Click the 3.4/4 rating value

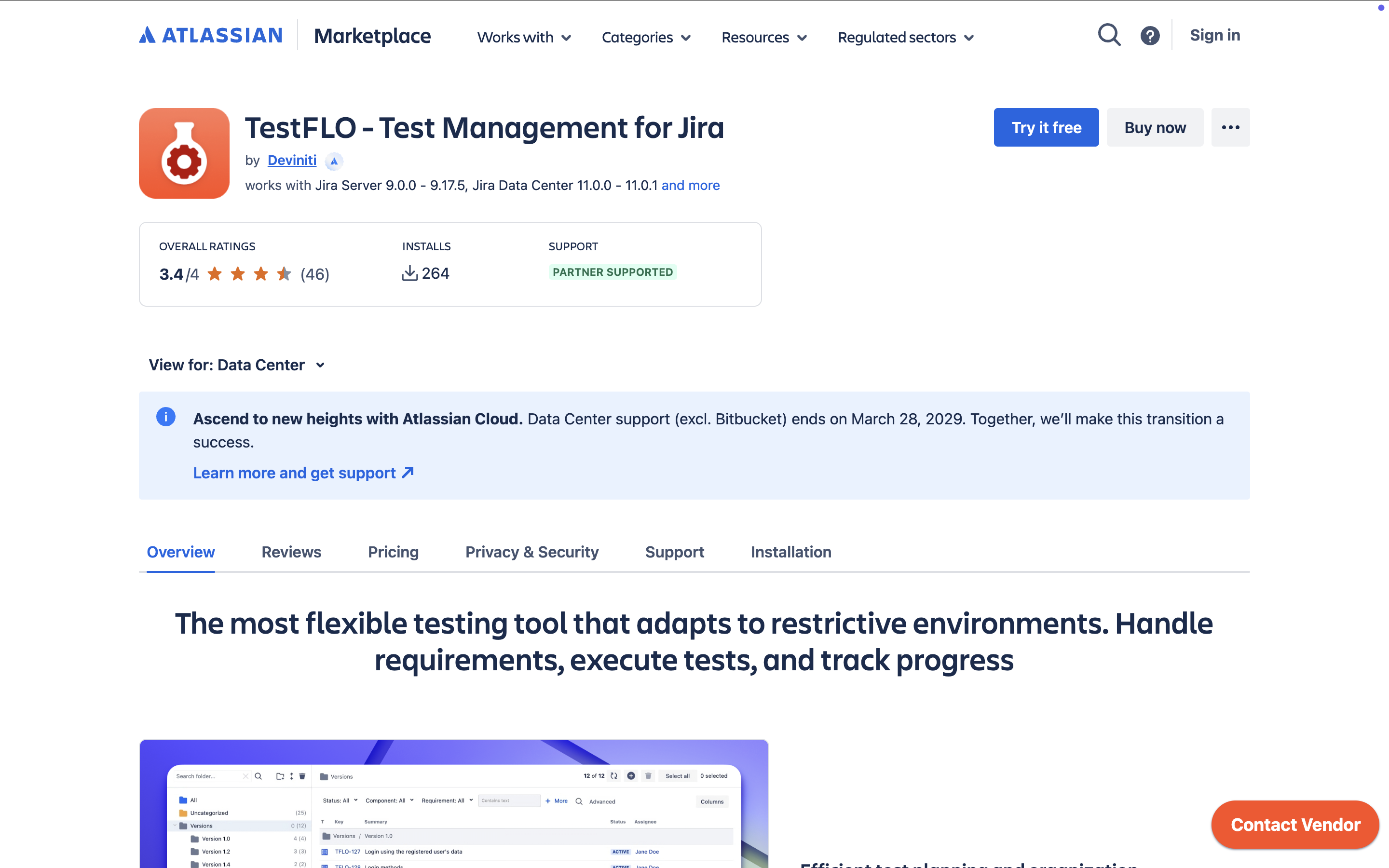[179, 274]
